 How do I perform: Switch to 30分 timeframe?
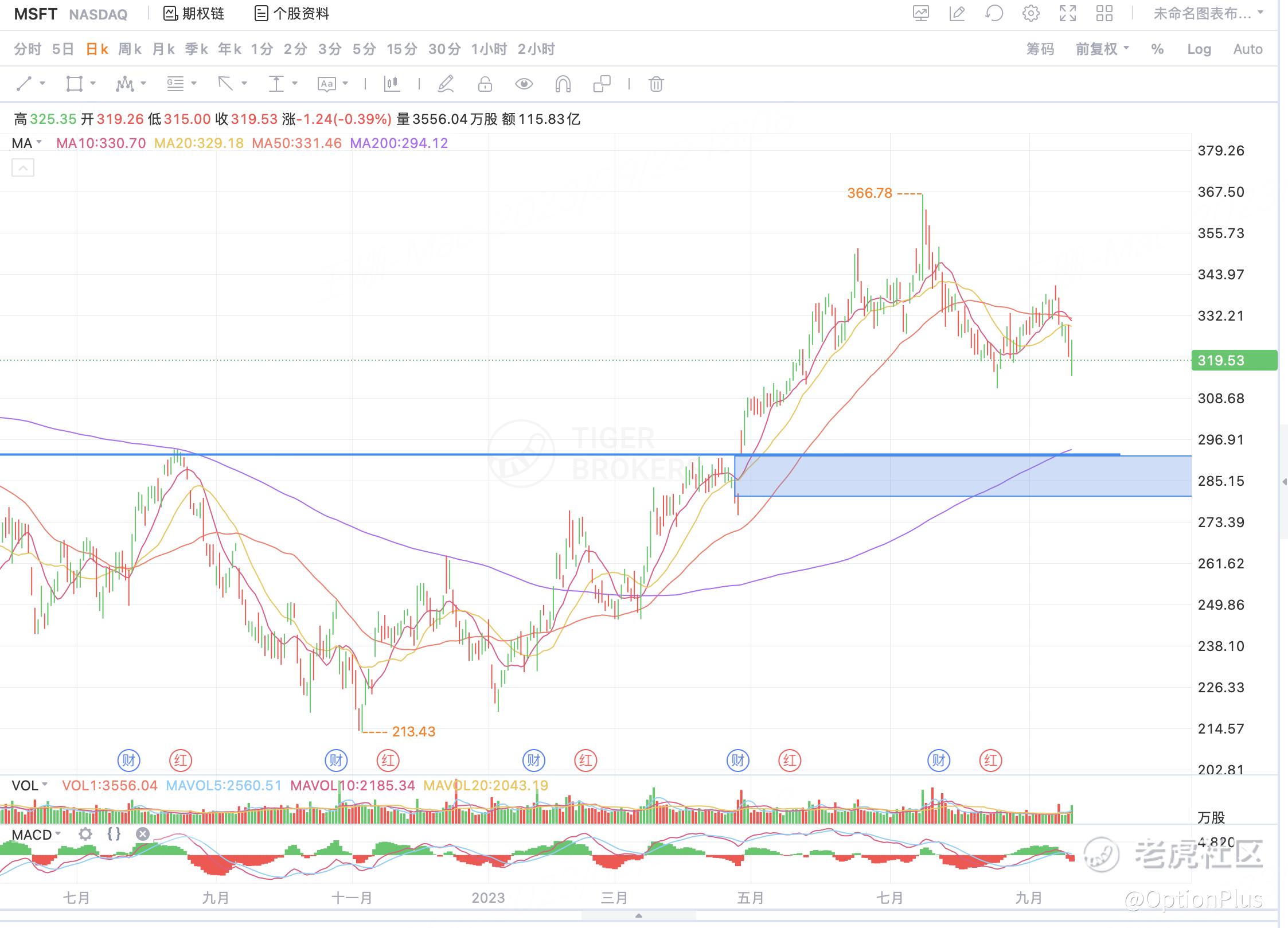point(444,49)
